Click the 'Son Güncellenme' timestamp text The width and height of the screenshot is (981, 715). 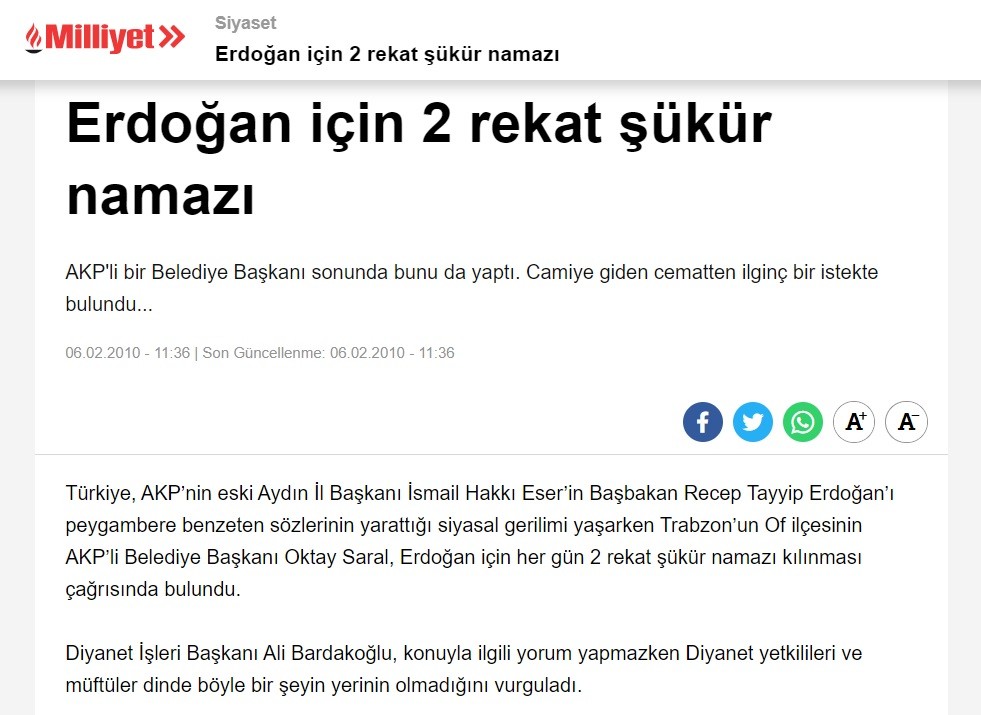pyautogui.click(x=328, y=353)
